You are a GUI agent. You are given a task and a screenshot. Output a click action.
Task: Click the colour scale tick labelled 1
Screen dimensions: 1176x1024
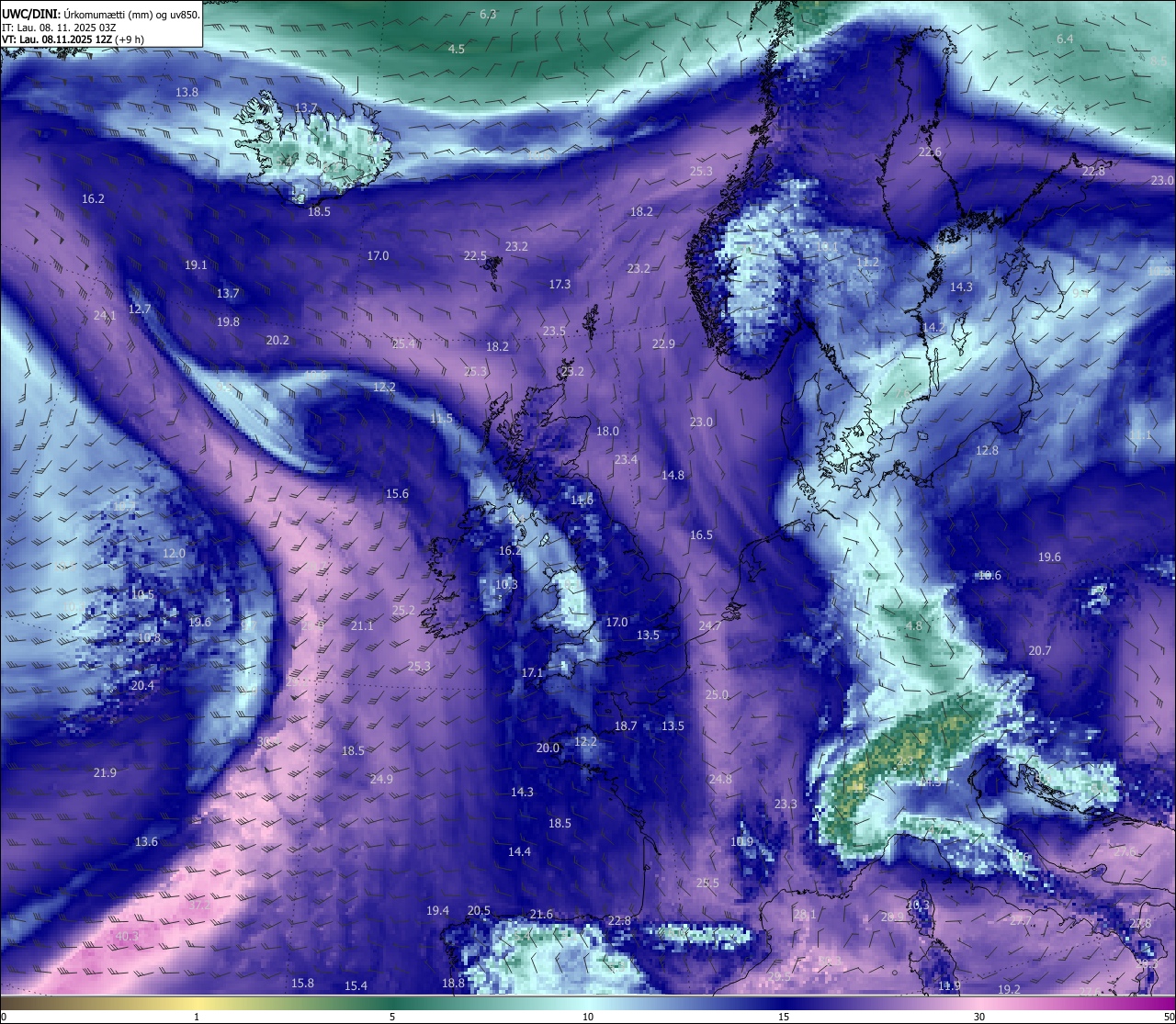(197, 1017)
